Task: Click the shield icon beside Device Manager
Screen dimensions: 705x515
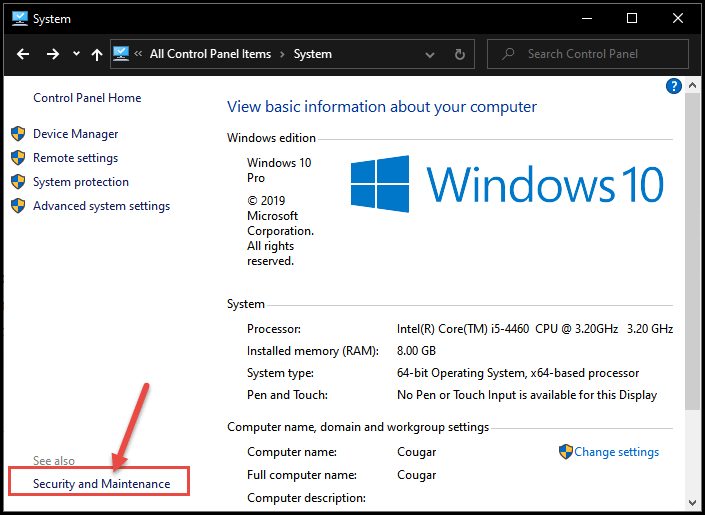Action: 18,134
